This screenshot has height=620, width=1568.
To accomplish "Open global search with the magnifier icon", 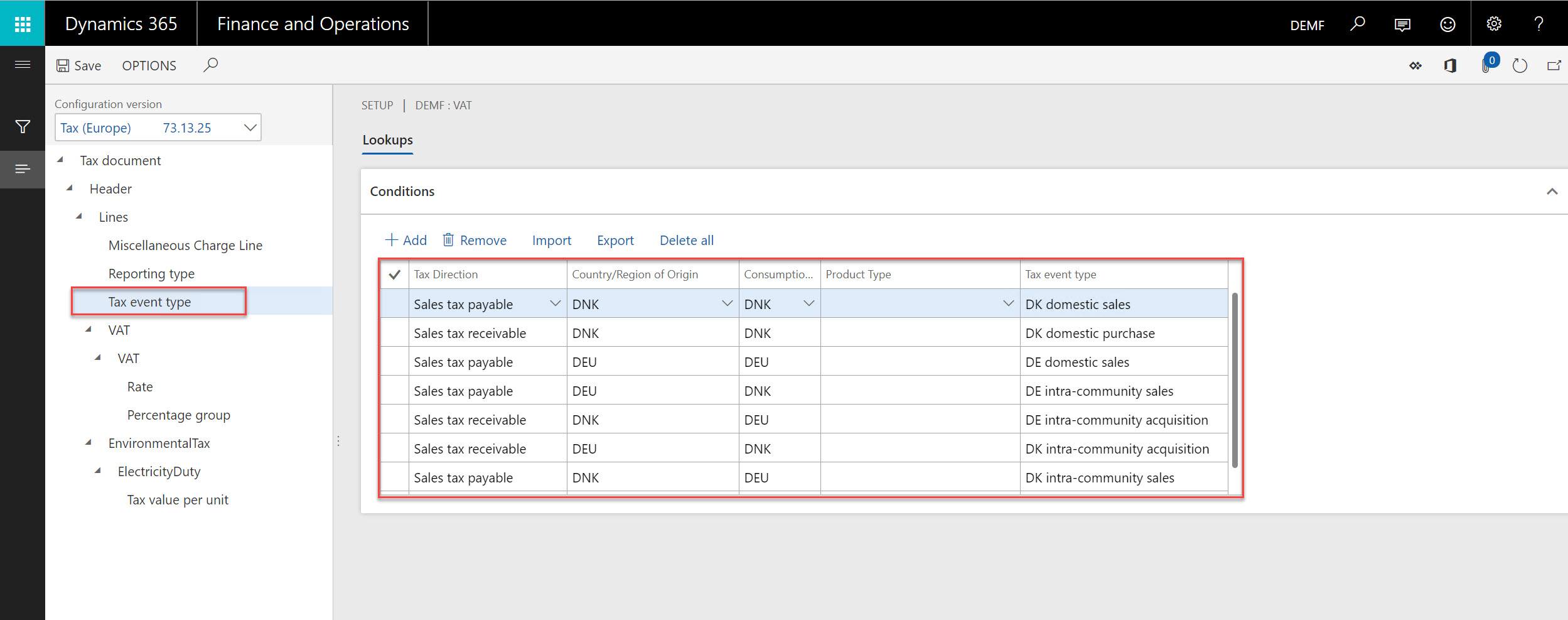I will (1357, 24).
